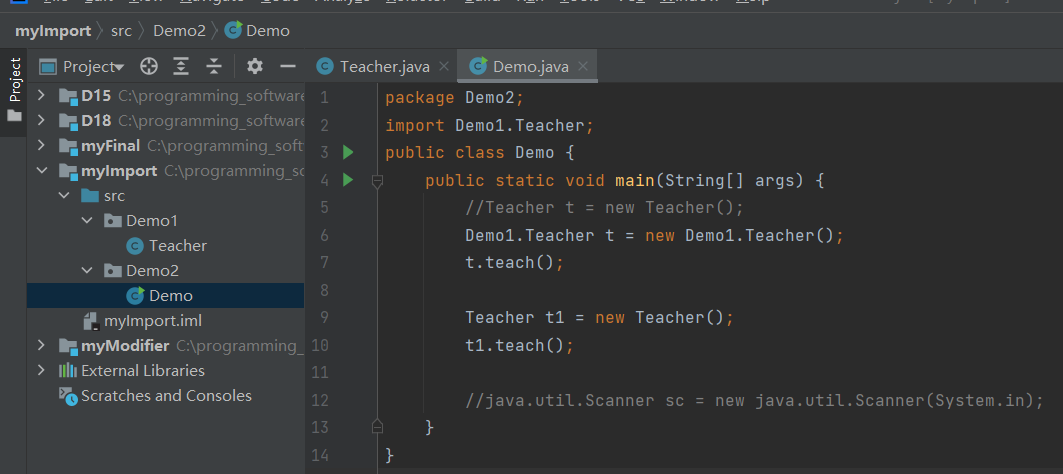1063x474 pixels.
Task: Hide the Project panel with minus icon
Action: pyautogui.click(x=288, y=66)
